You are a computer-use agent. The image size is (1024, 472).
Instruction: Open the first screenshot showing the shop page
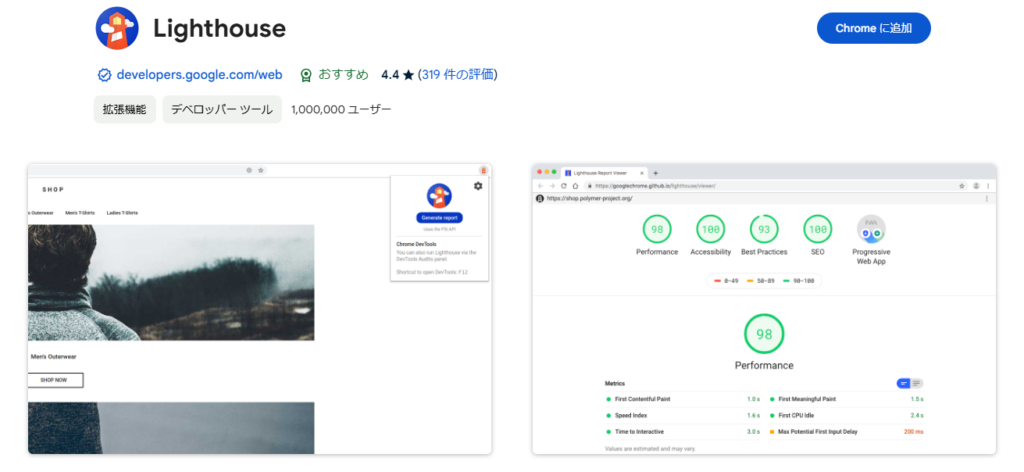click(259, 309)
